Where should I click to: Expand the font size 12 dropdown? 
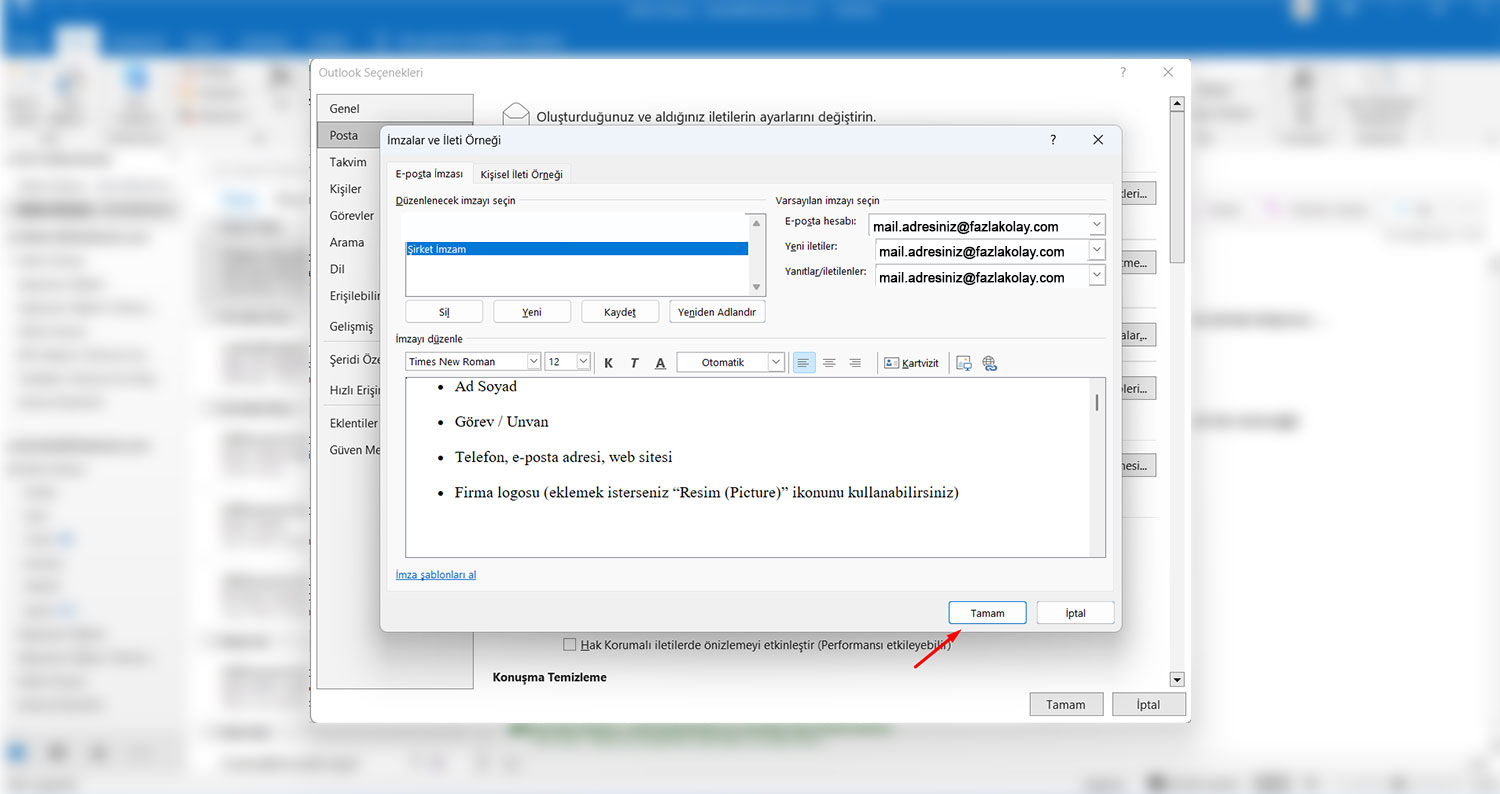(x=583, y=362)
